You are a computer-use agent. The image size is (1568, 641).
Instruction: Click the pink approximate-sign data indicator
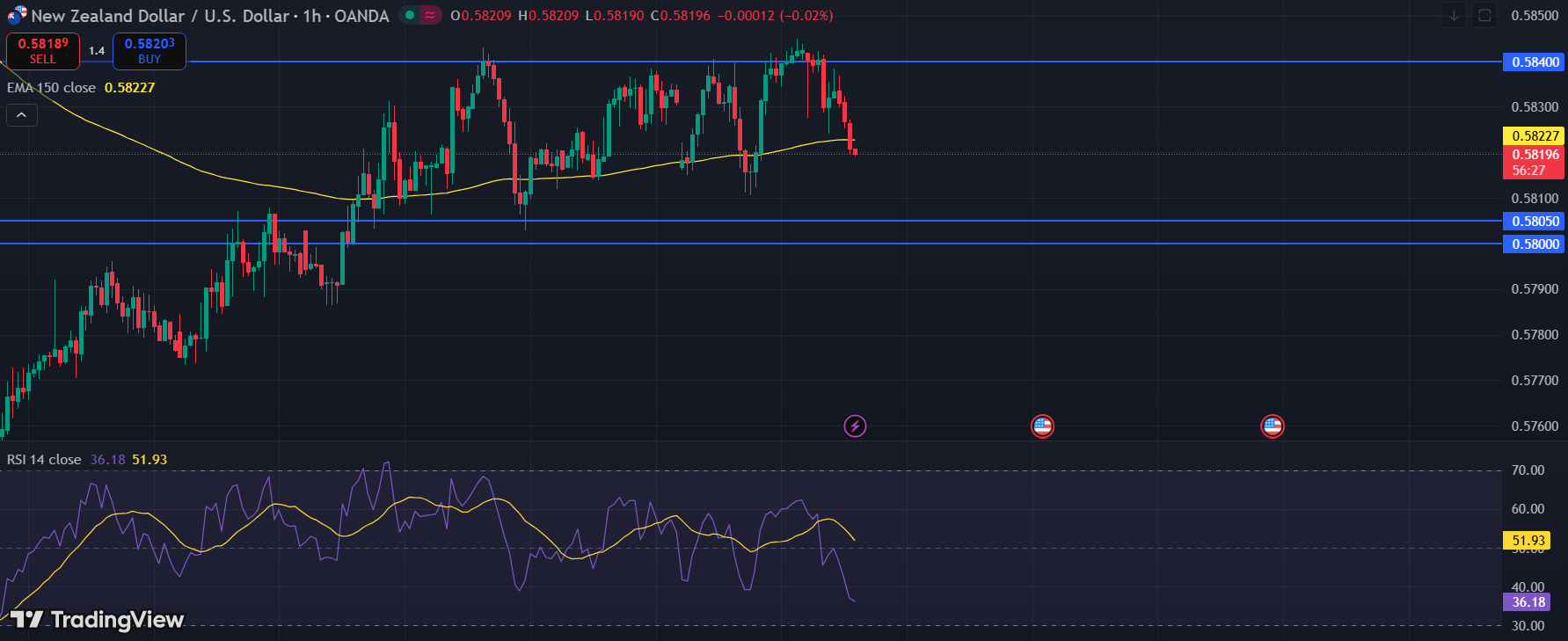430,15
